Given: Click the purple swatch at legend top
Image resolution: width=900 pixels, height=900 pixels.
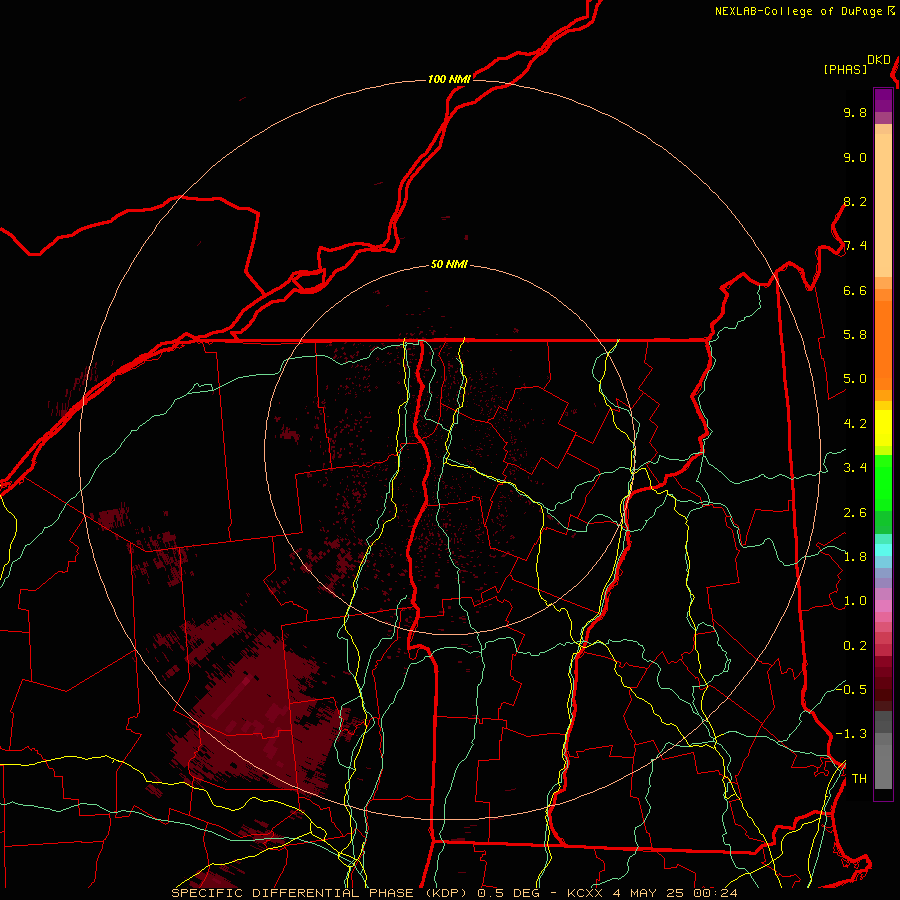Looking at the screenshot, I should pos(883,100).
